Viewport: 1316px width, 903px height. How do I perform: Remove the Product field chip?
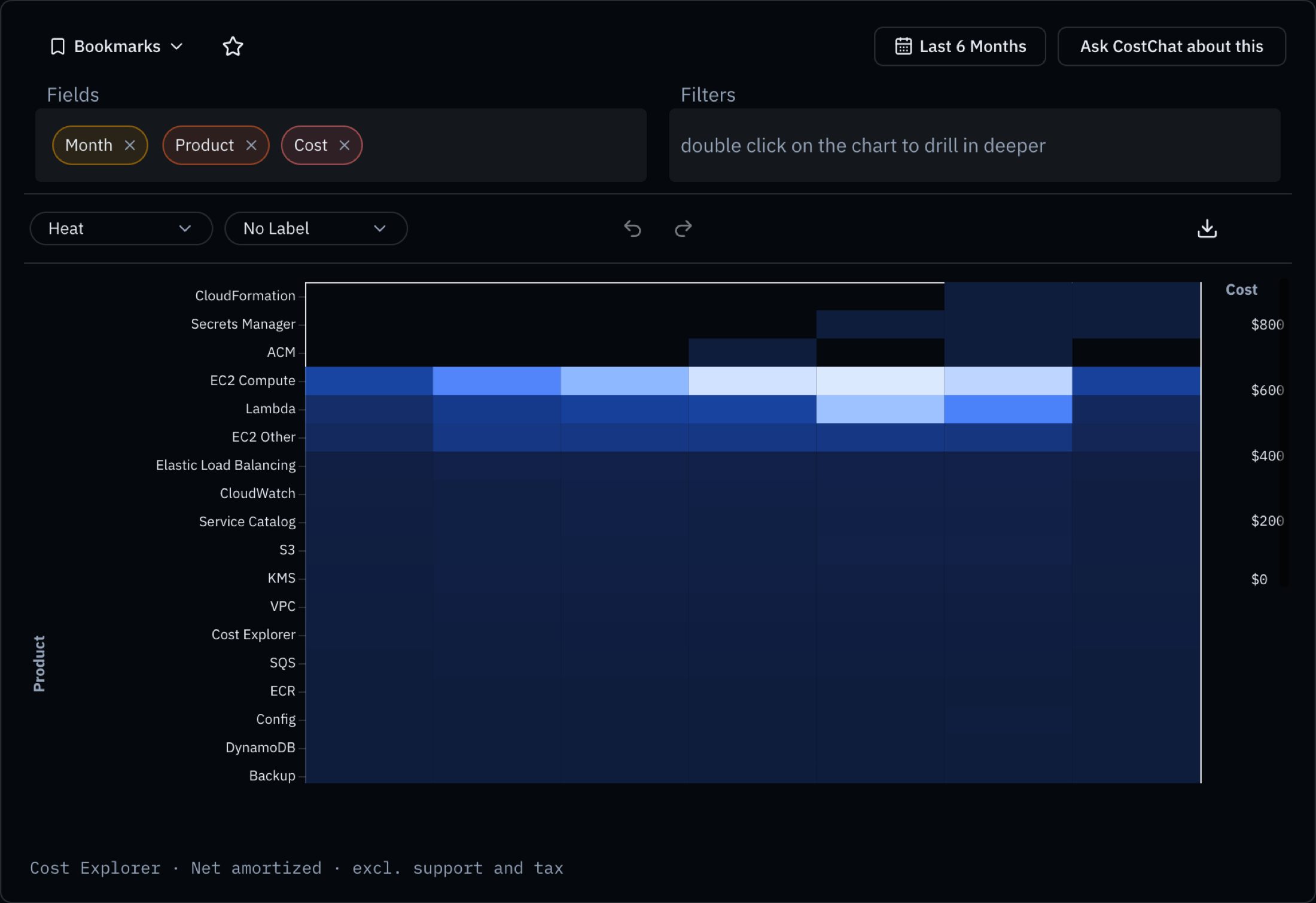point(251,145)
